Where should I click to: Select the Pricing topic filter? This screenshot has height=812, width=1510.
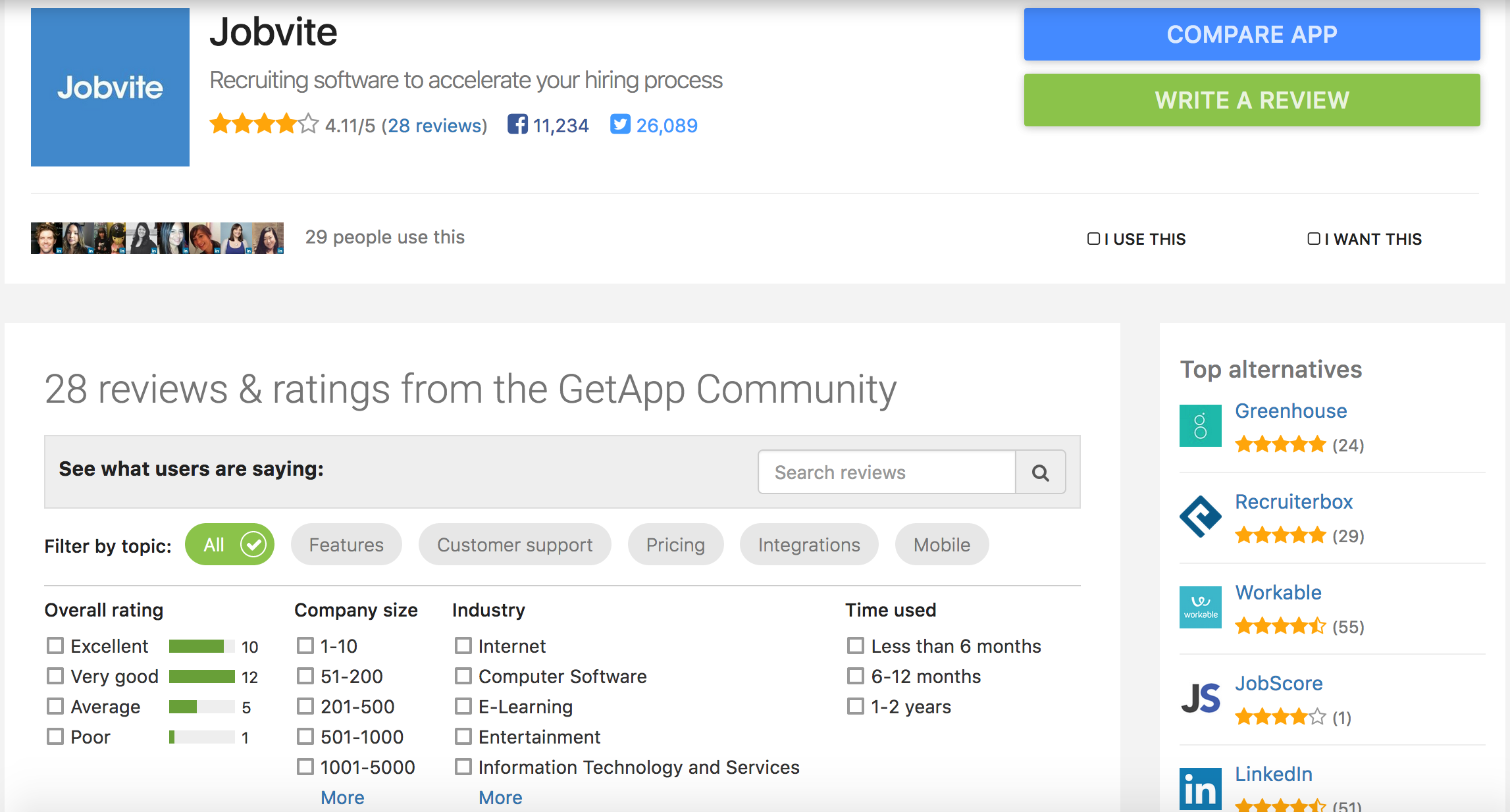pyautogui.click(x=675, y=545)
